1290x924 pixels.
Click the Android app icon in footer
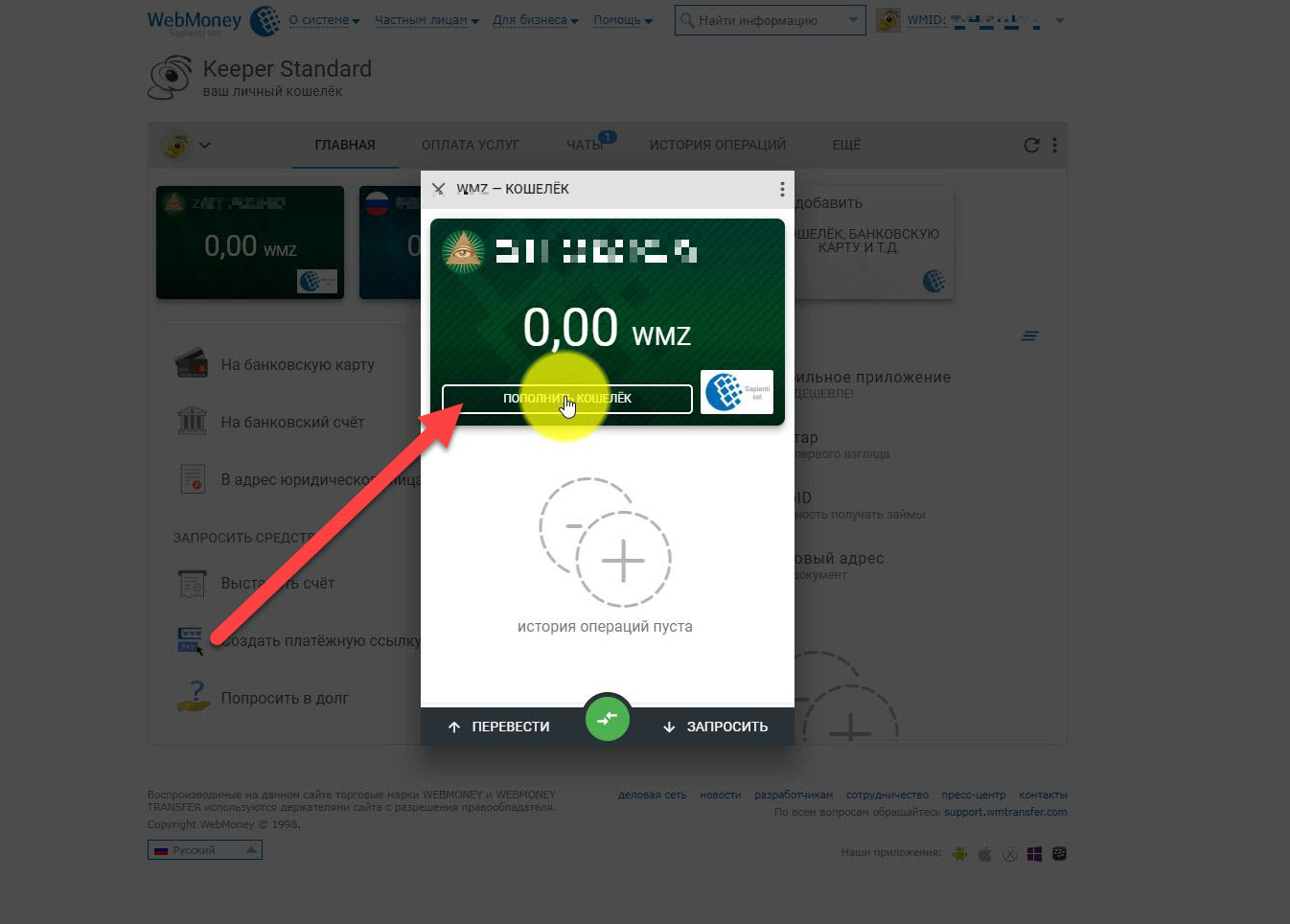pyautogui.click(x=959, y=853)
